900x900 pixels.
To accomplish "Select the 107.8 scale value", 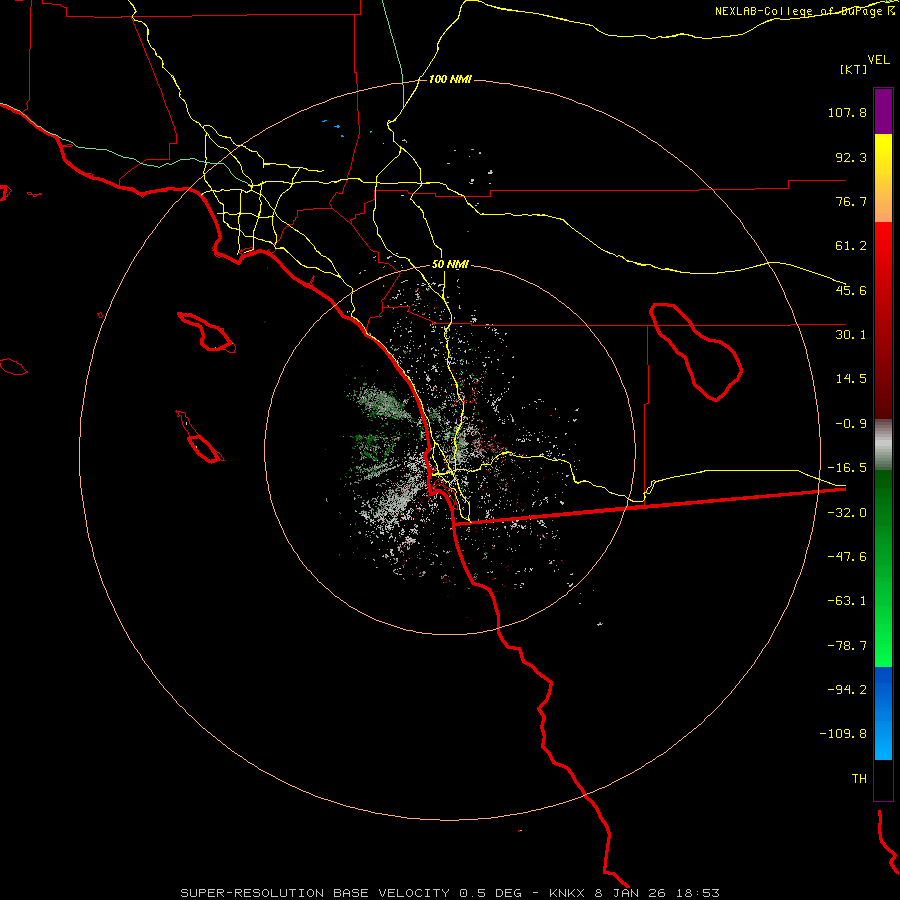I will [847, 112].
